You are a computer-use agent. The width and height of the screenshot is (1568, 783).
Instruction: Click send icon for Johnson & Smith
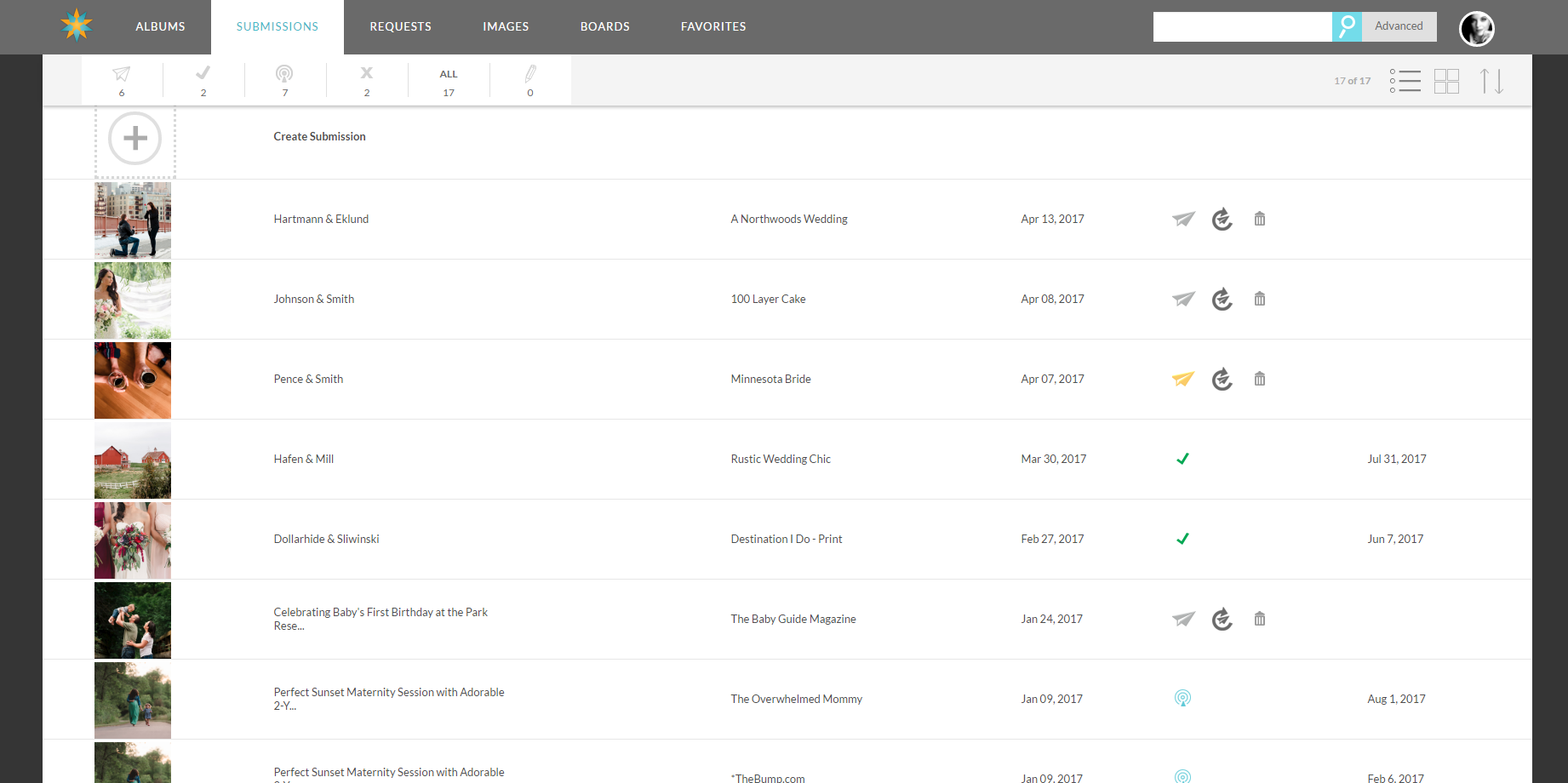point(1183,299)
